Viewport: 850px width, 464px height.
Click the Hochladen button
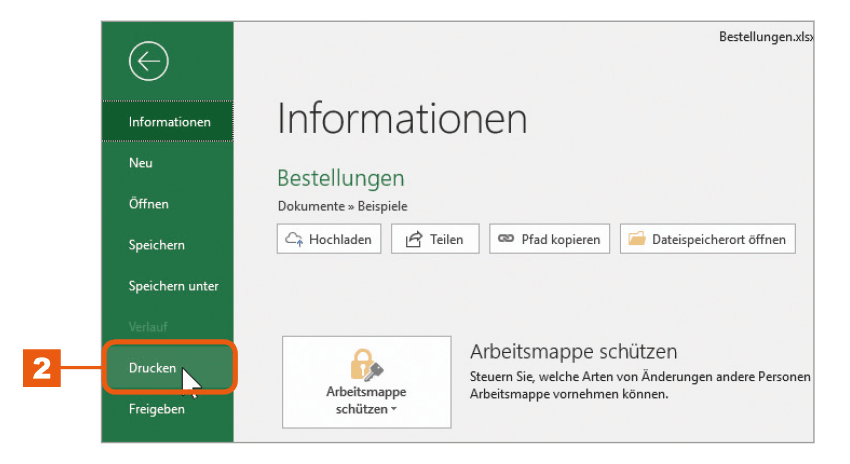point(329,239)
